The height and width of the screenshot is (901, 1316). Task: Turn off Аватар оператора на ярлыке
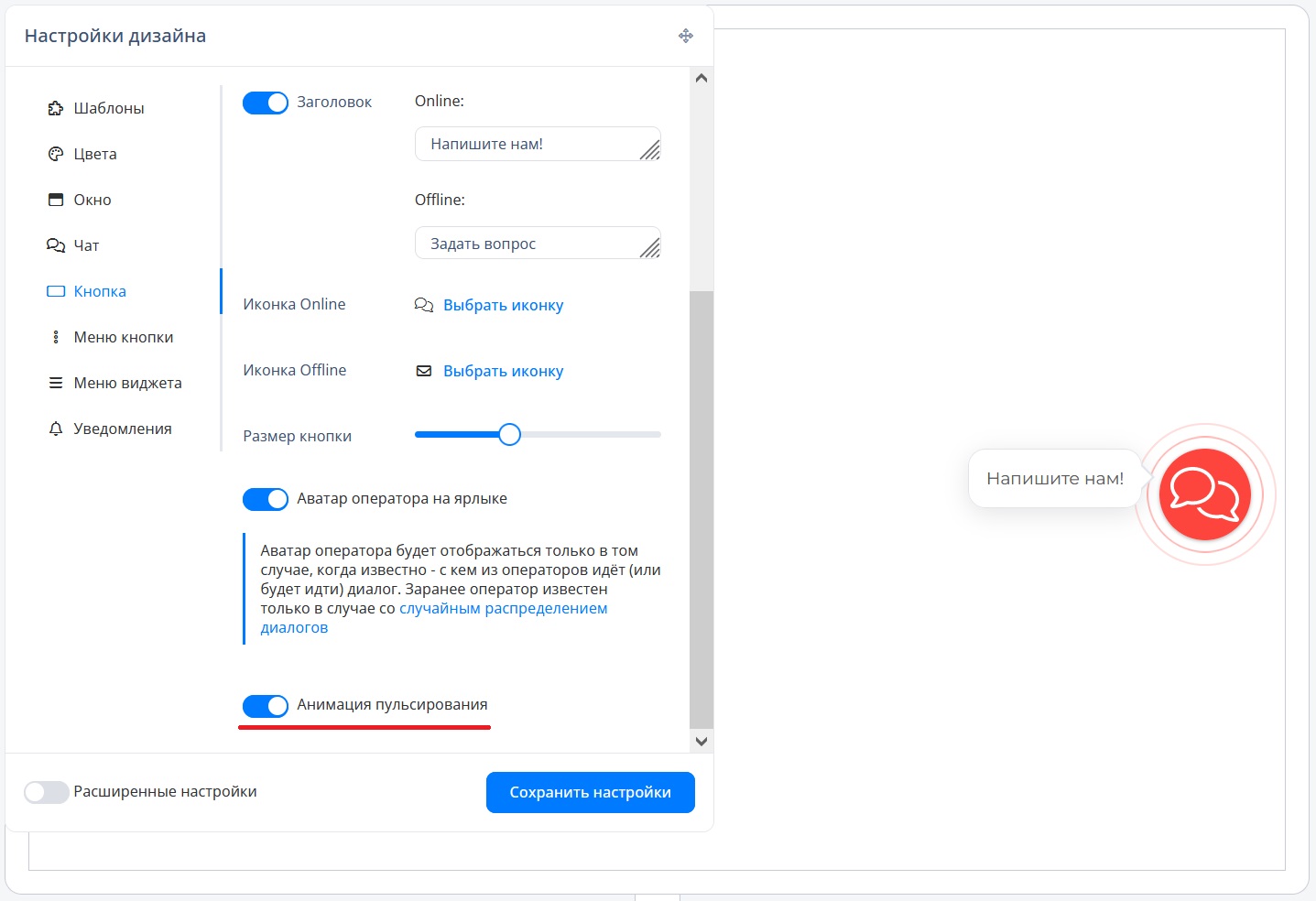pyautogui.click(x=266, y=499)
